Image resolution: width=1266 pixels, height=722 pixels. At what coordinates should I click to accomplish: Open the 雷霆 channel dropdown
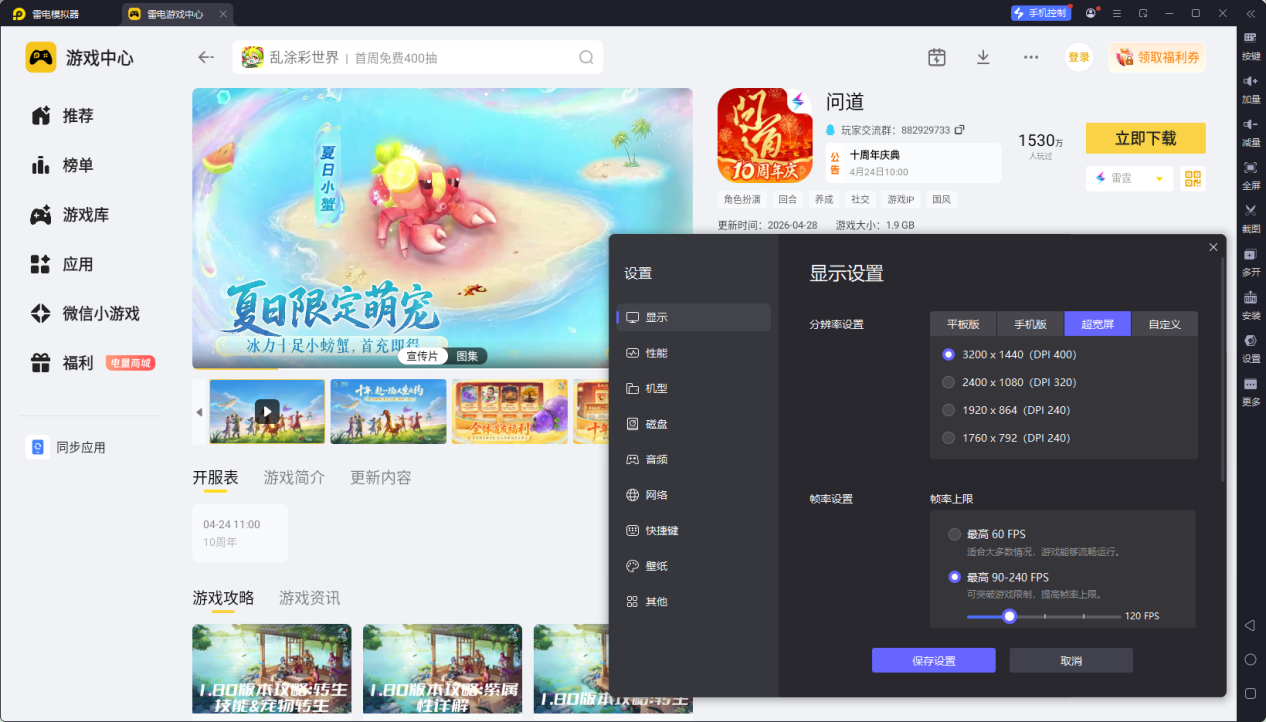[x=1129, y=178]
